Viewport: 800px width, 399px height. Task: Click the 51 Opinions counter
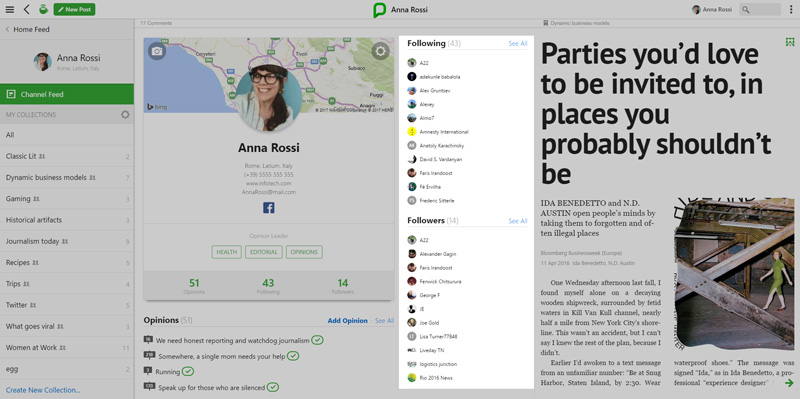point(194,286)
